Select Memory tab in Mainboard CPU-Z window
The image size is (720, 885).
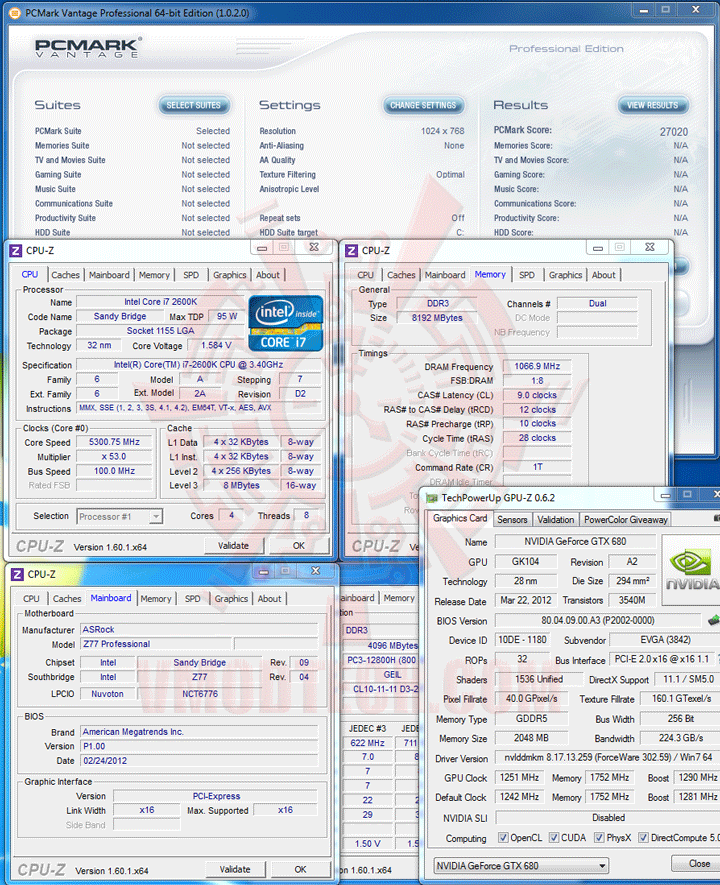pos(156,598)
